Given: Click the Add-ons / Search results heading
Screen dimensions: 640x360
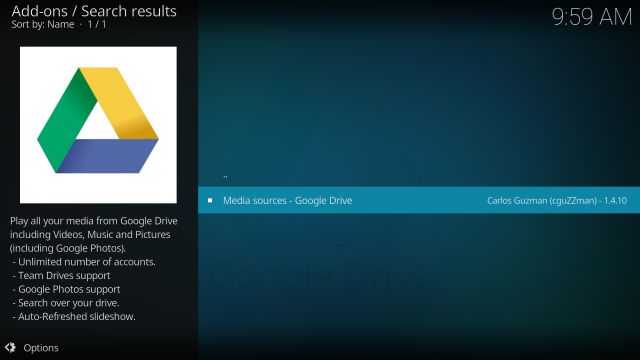Looking at the screenshot, I should (x=94, y=11).
